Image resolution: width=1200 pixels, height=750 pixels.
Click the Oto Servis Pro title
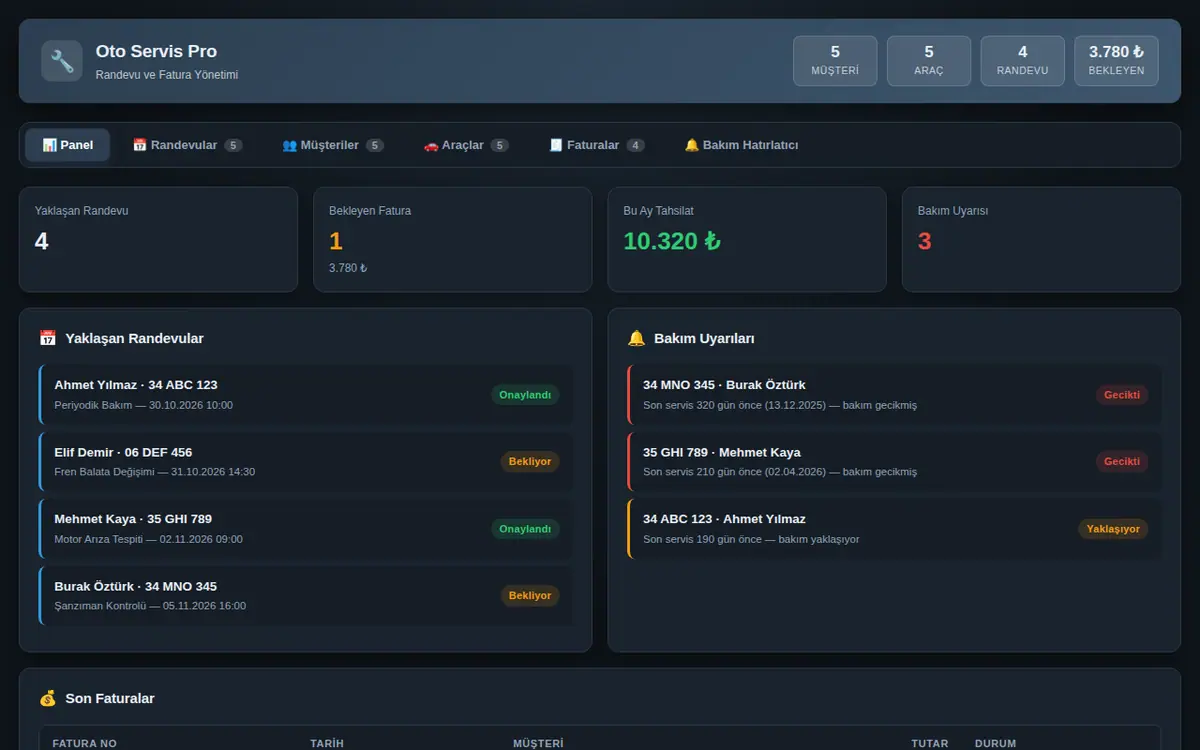tap(156, 51)
